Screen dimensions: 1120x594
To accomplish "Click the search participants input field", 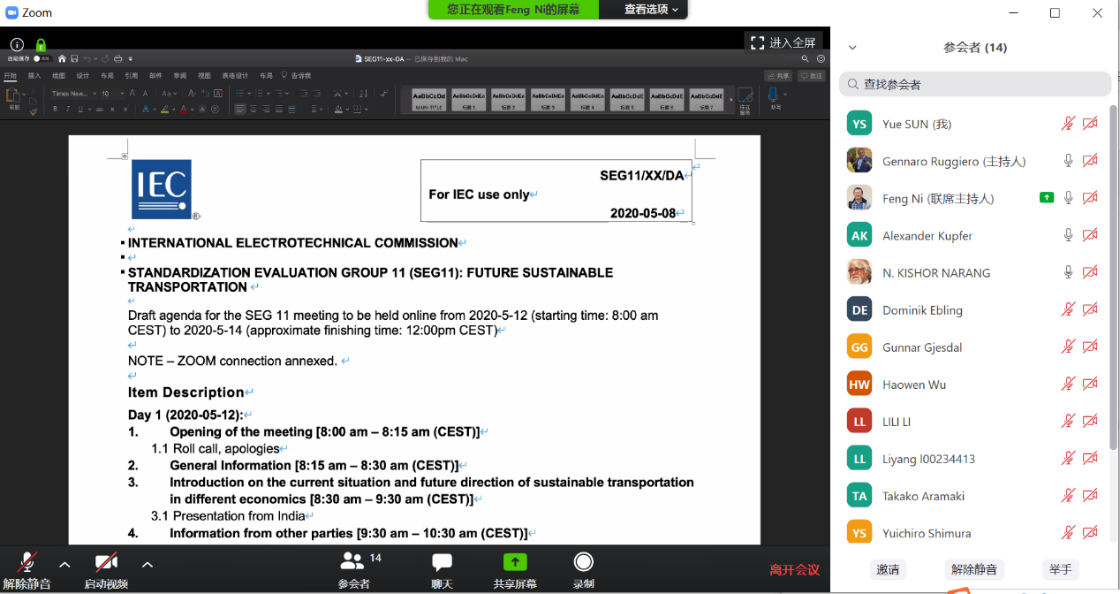I will pos(975,85).
